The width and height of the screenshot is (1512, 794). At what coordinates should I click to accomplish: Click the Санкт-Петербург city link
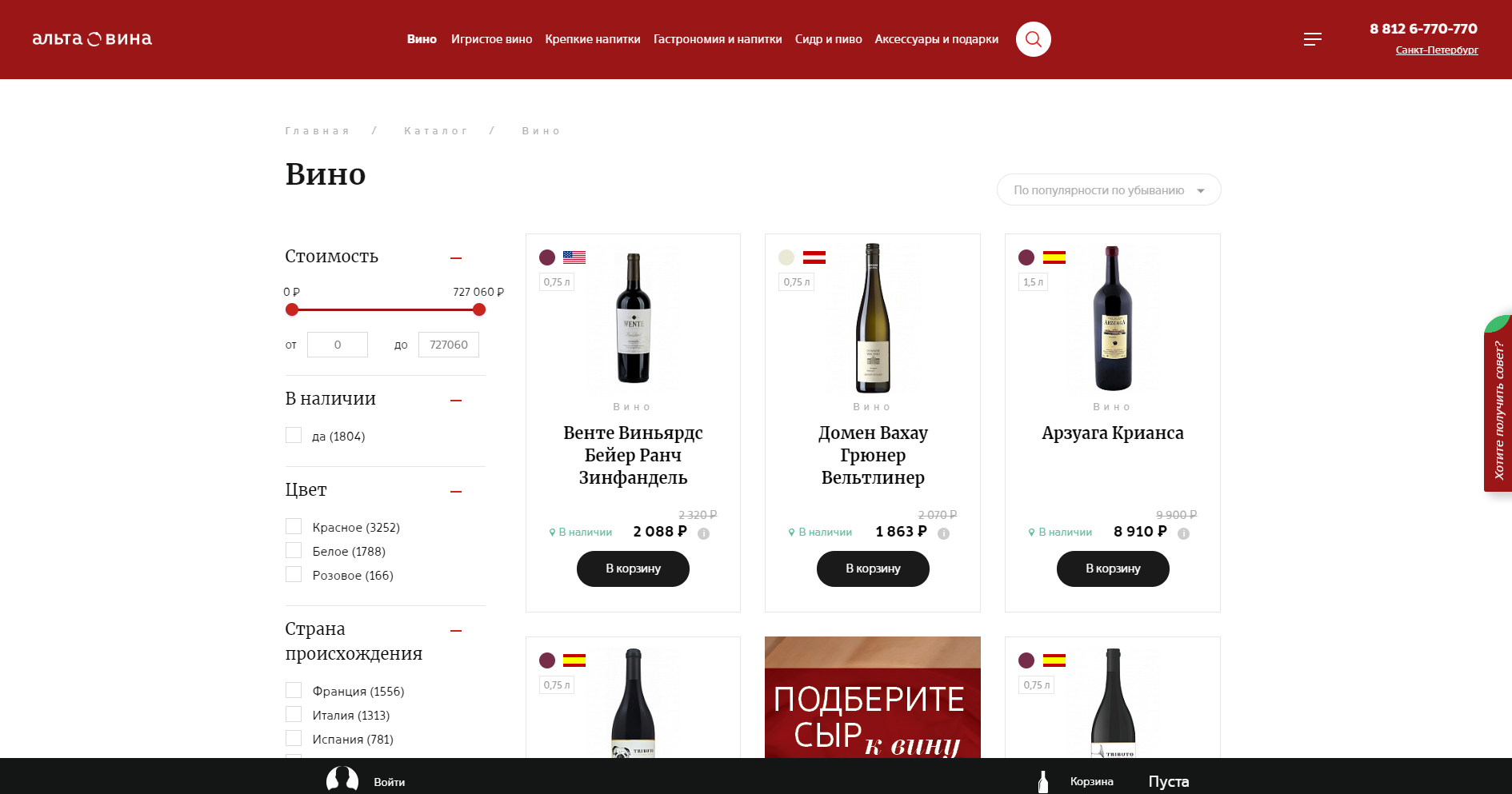click(x=1436, y=50)
